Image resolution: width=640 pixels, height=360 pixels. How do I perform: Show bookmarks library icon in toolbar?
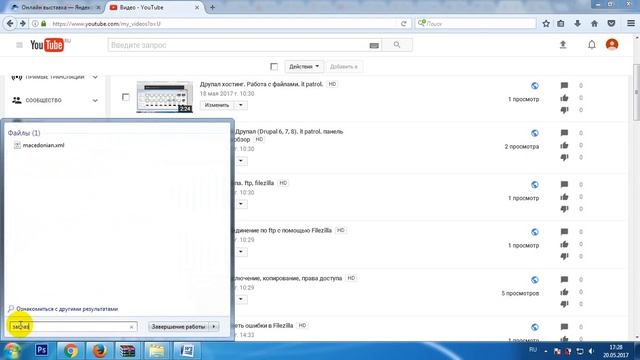pyautogui.click(x=561, y=24)
